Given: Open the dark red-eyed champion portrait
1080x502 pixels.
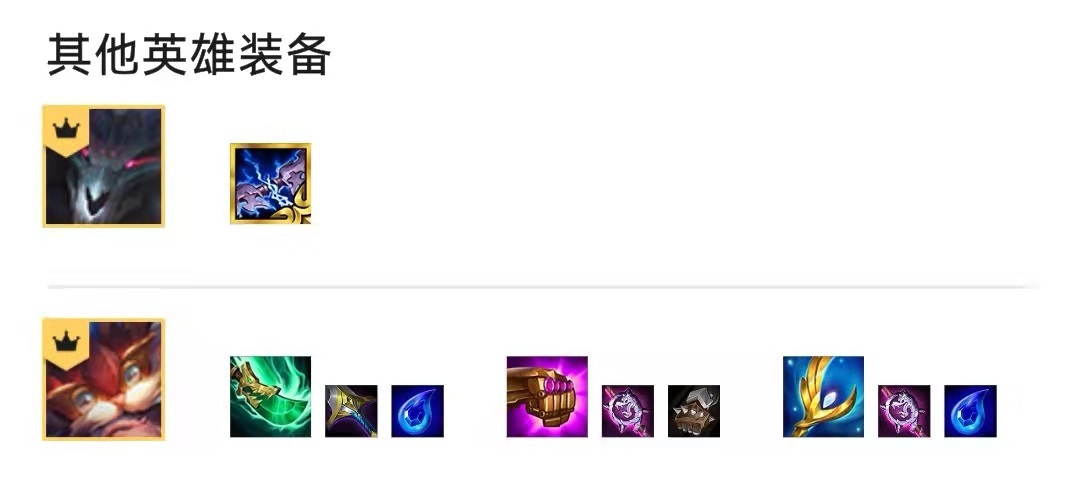Looking at the screenshot, I should 103,166.
